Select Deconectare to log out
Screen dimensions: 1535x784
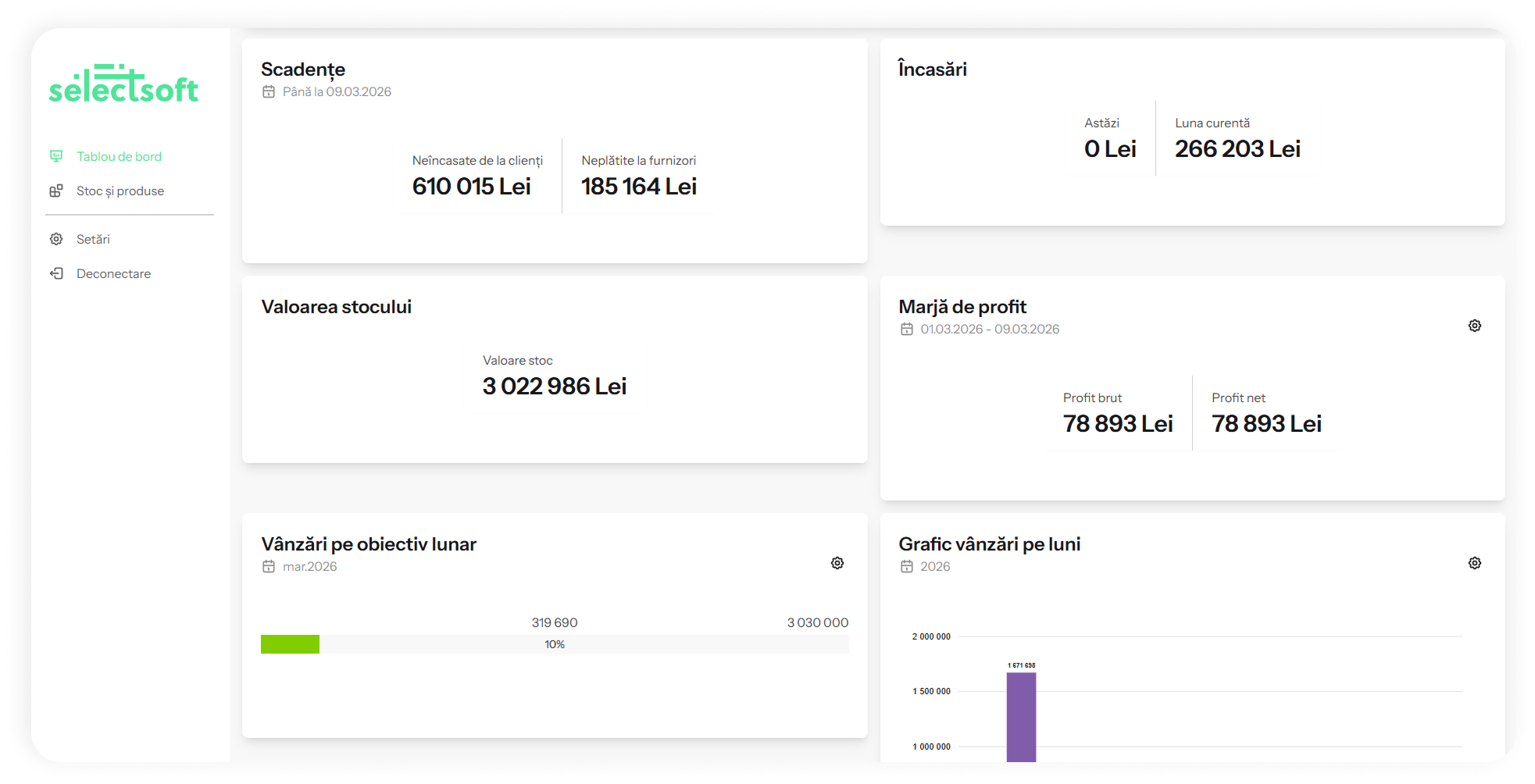[113, 273]
